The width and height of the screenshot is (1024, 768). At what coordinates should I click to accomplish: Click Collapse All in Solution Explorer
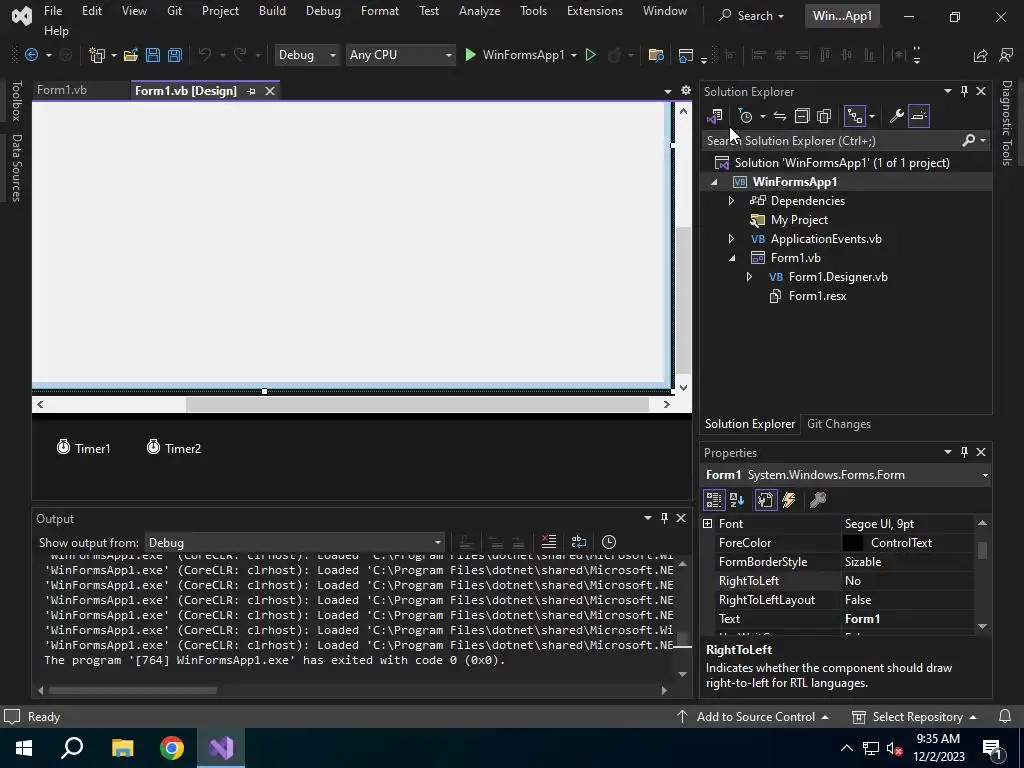[802, 116]
